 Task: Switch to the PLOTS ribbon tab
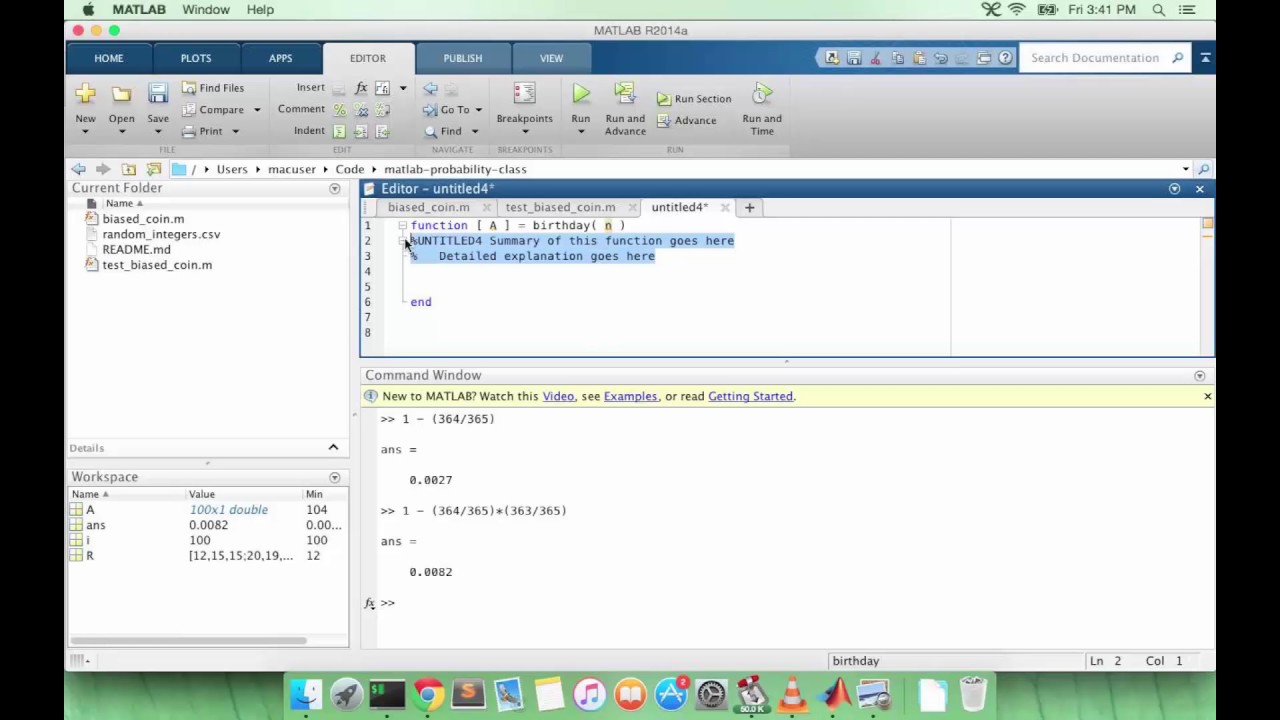pos(196,58)
